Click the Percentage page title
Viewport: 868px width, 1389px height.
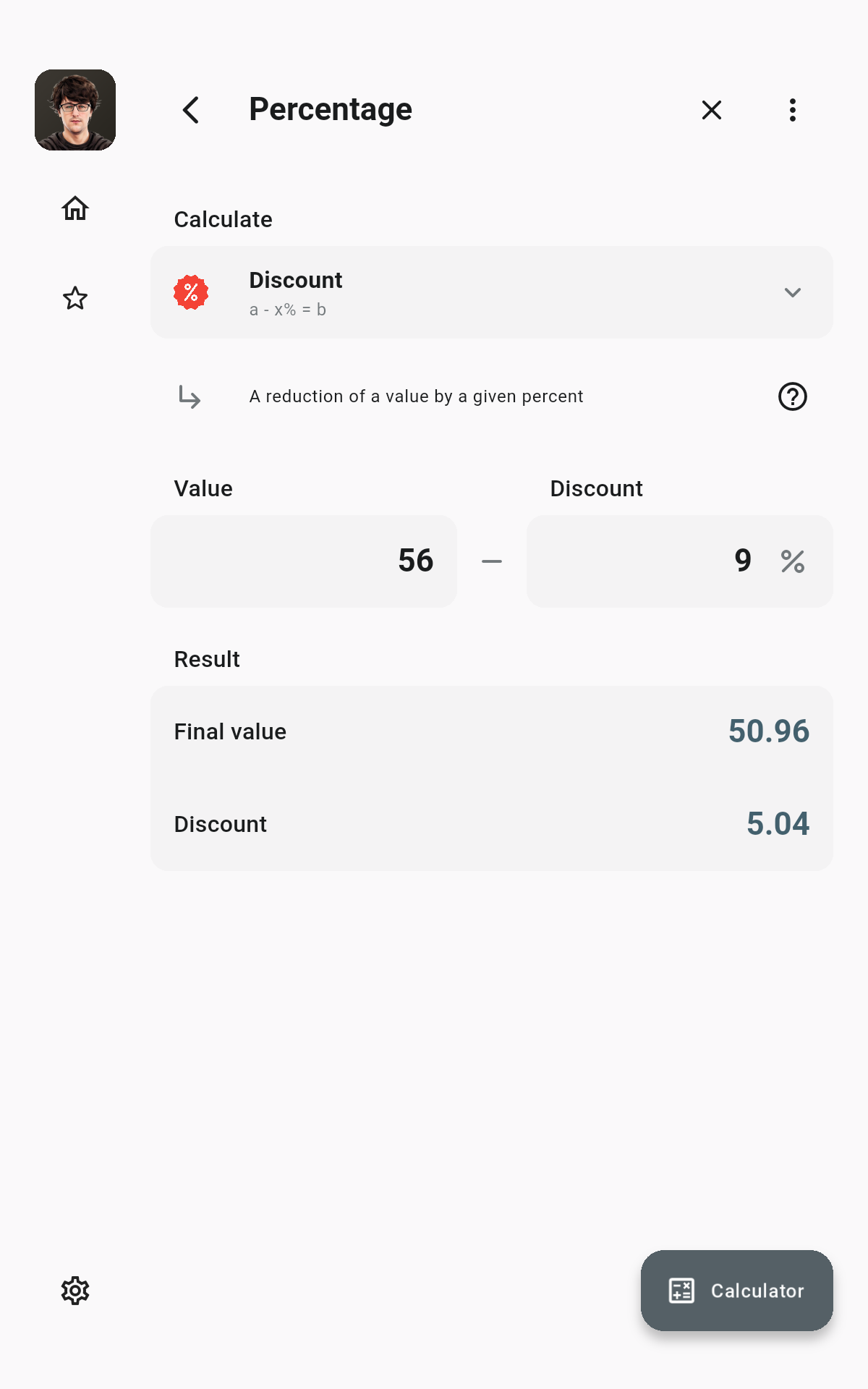tap(331, 110)
